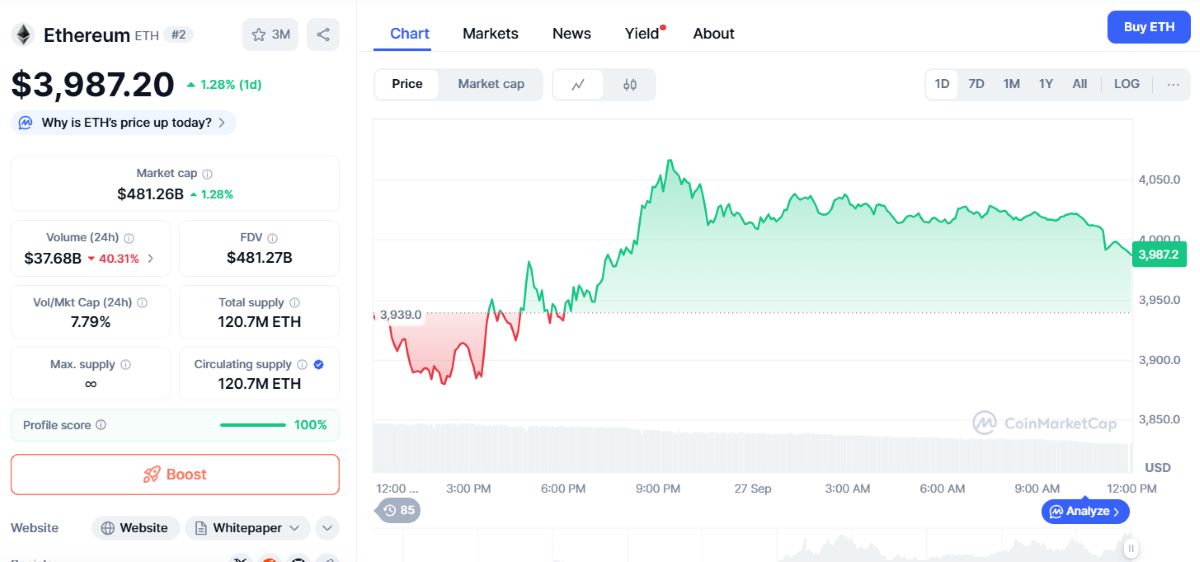Add Ethereum to watchlist with star button
This screenshot has width=1200, height=562.
[x=271, y=34]
